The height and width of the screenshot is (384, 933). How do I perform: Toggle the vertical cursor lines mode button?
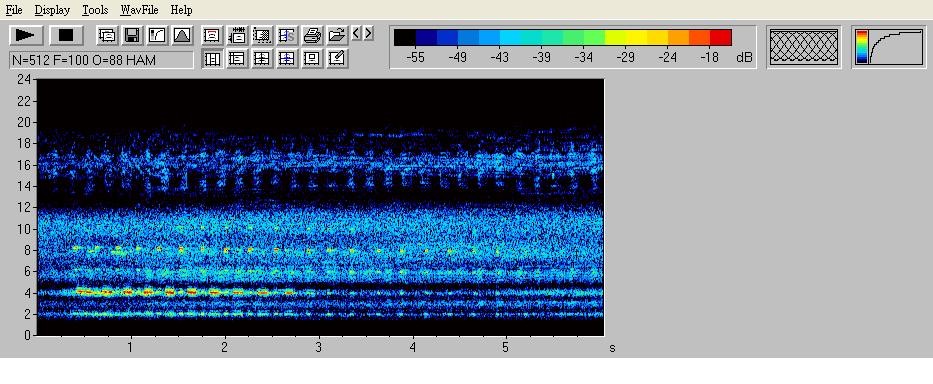point(212,58)
